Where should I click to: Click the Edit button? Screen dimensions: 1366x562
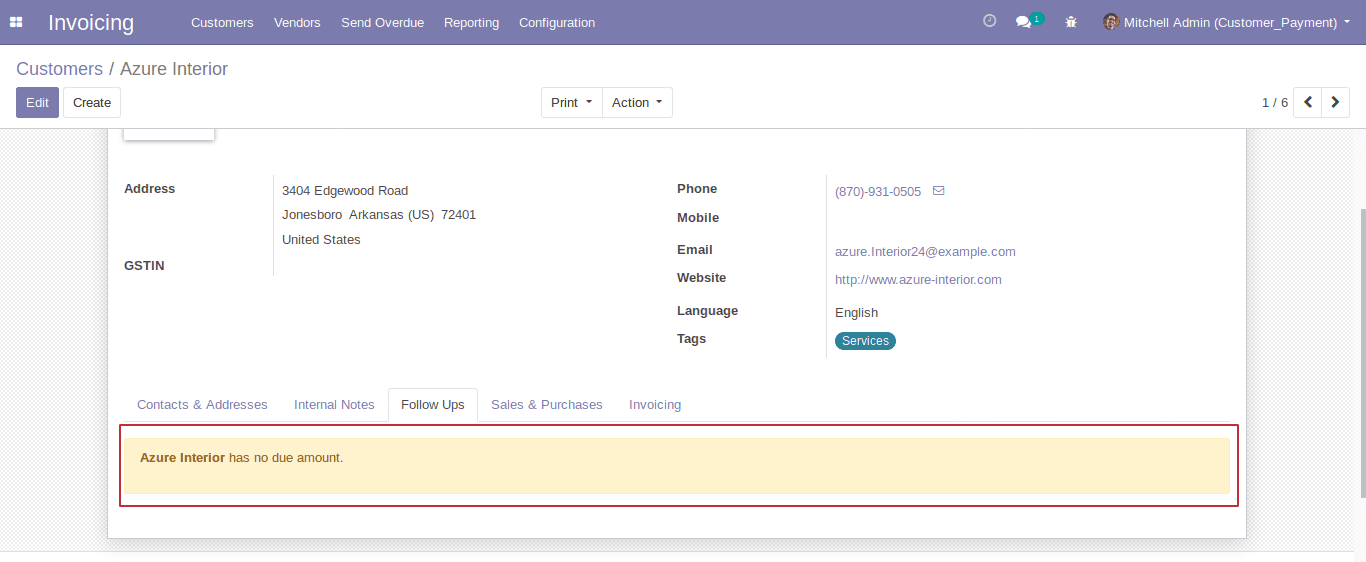click(x=37, y=102)
